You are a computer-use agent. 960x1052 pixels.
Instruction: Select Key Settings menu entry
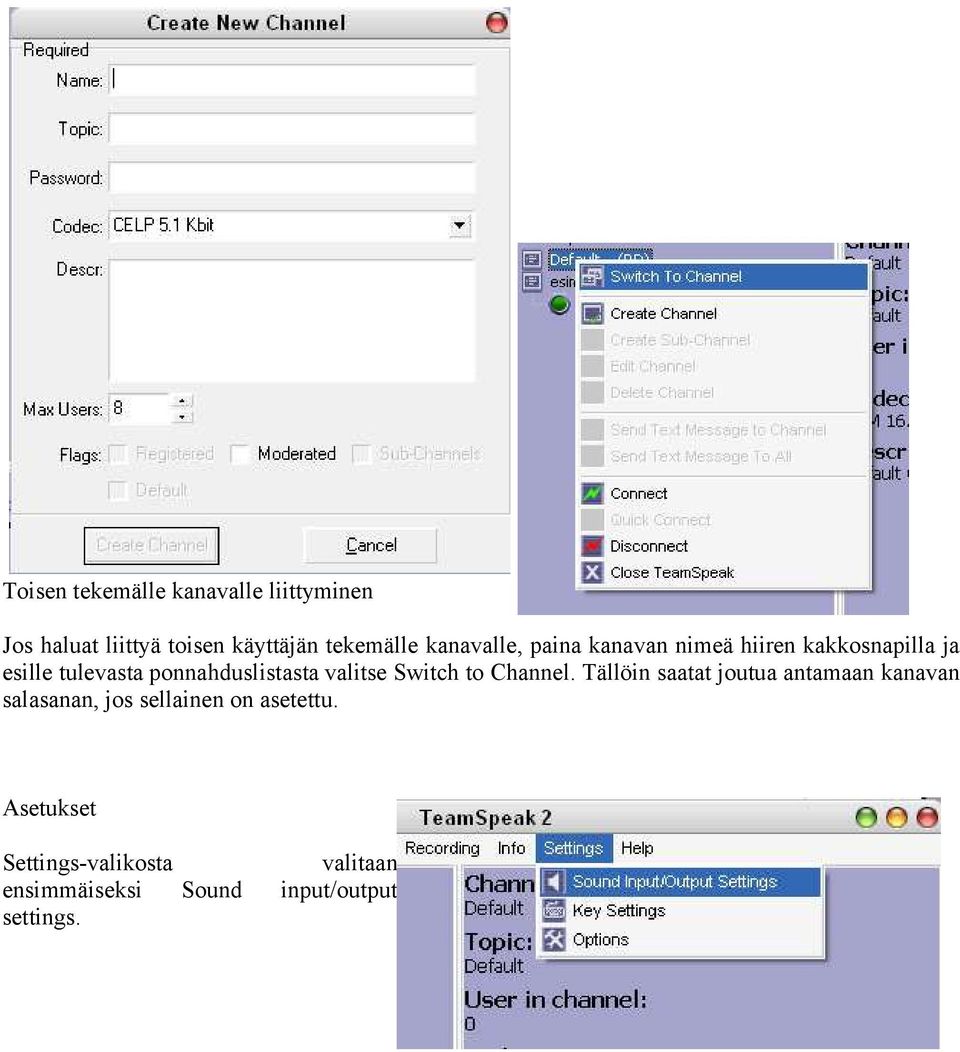(x=680, y=910)
